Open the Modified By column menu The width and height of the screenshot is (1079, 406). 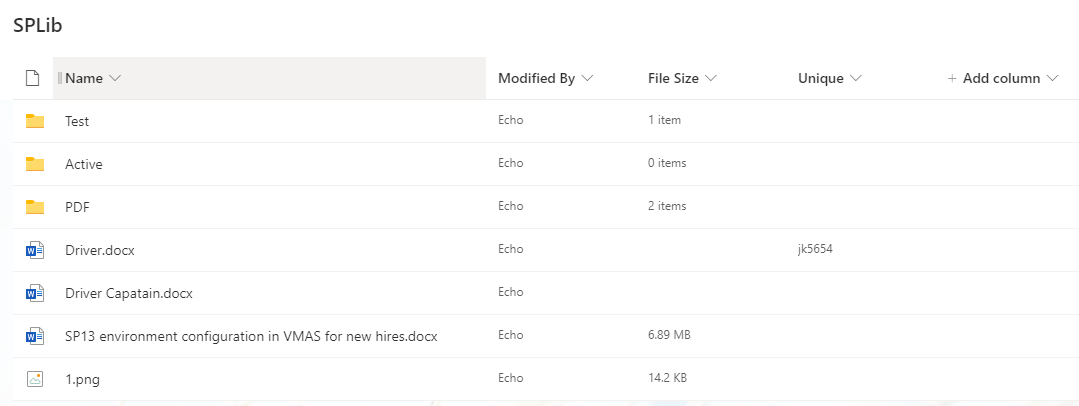587,78
